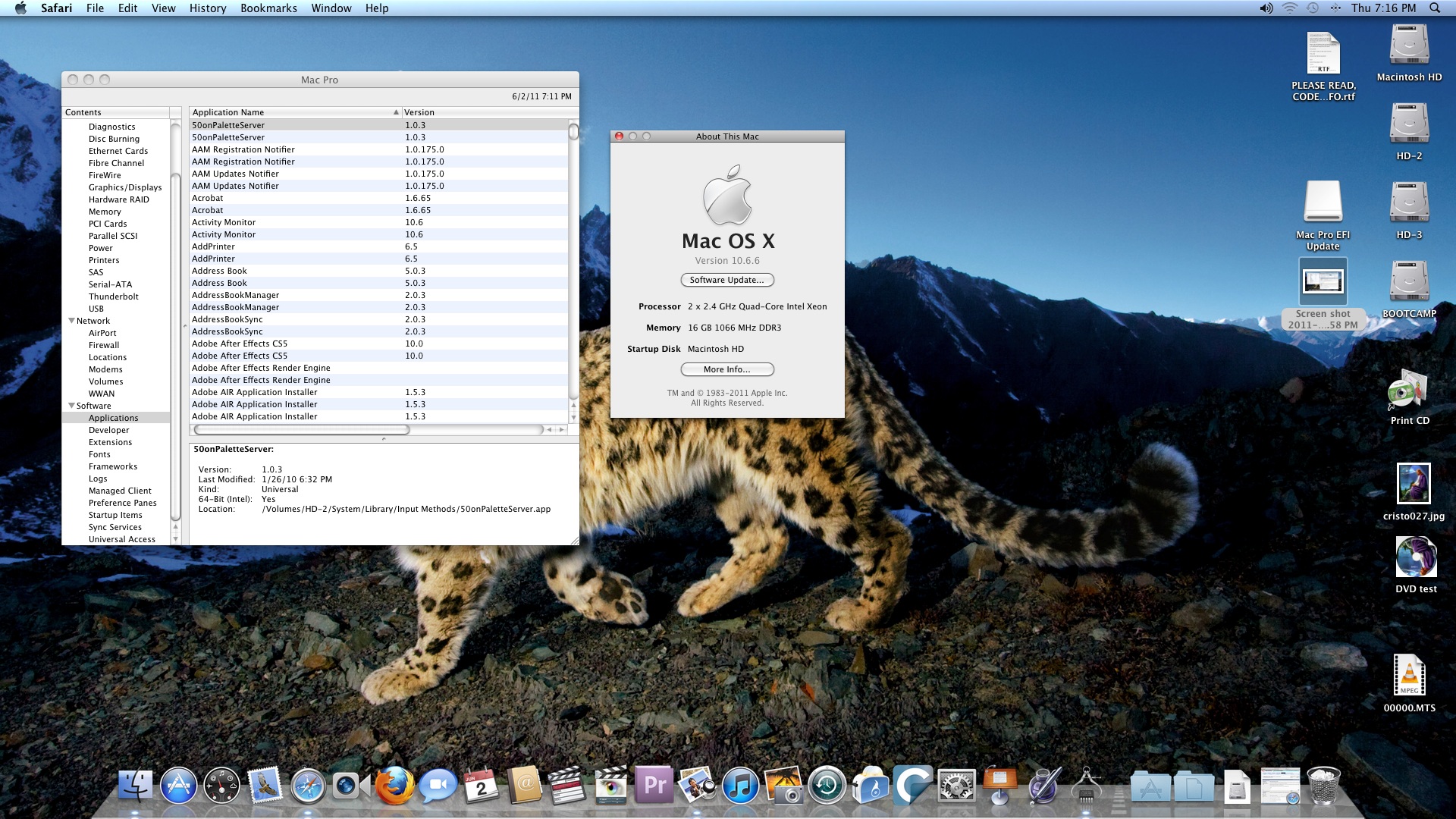Click the horizontal scrollbar of the applications list
This screenshot has width=1456, height=819.
coord(302,430)
